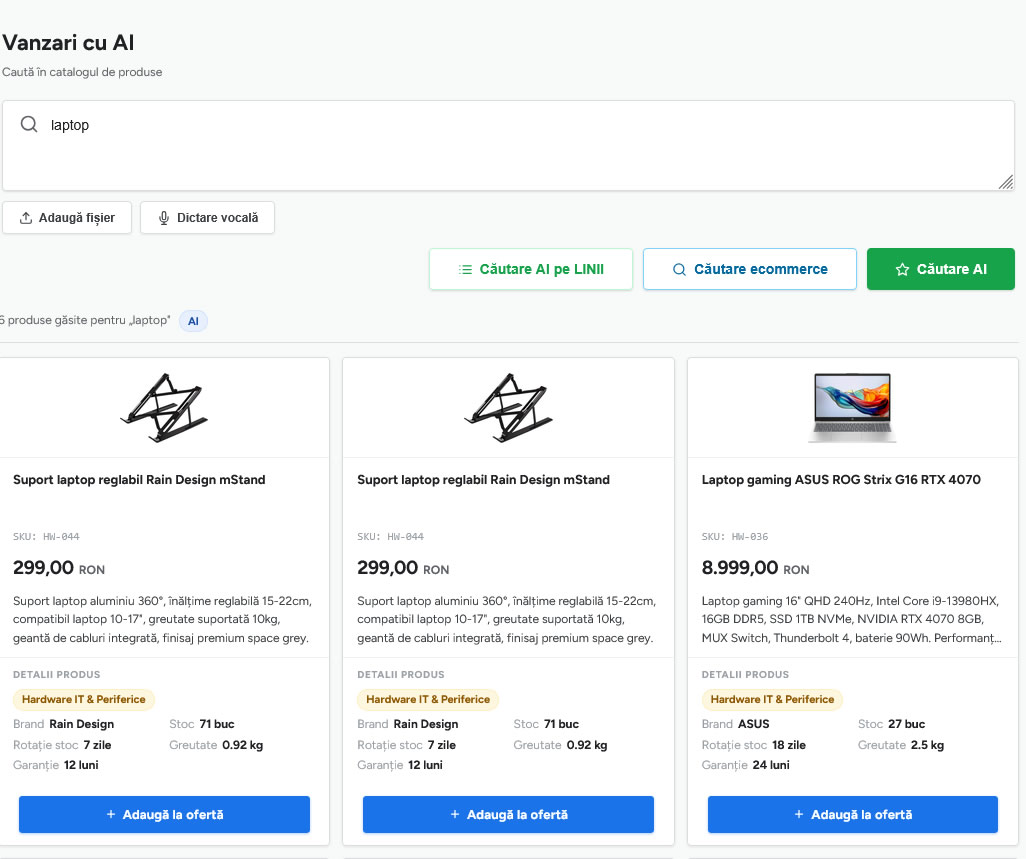The width and height of the screenshot is (1026, 859).
Task: Click the search field containing laptop
Action: 508,146
